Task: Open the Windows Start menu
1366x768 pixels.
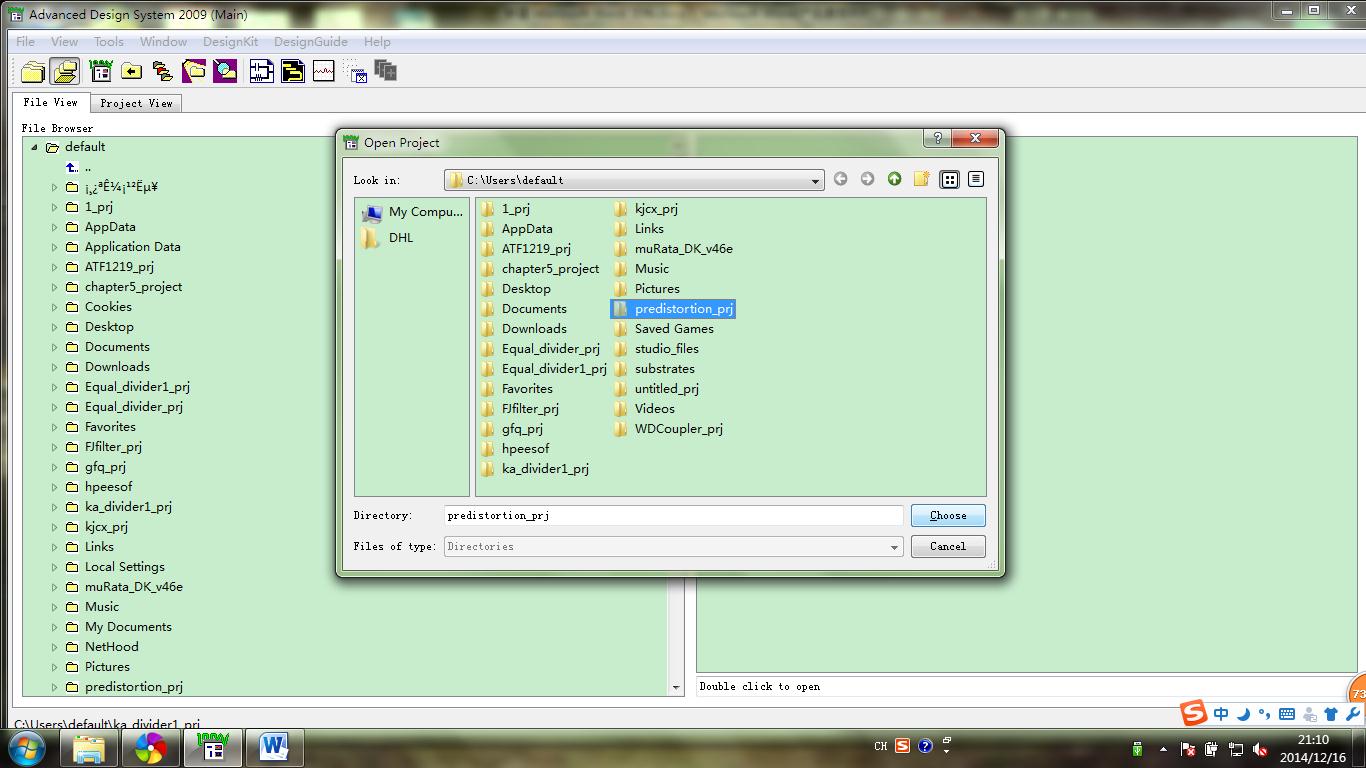Action: [x=25, y=747]
